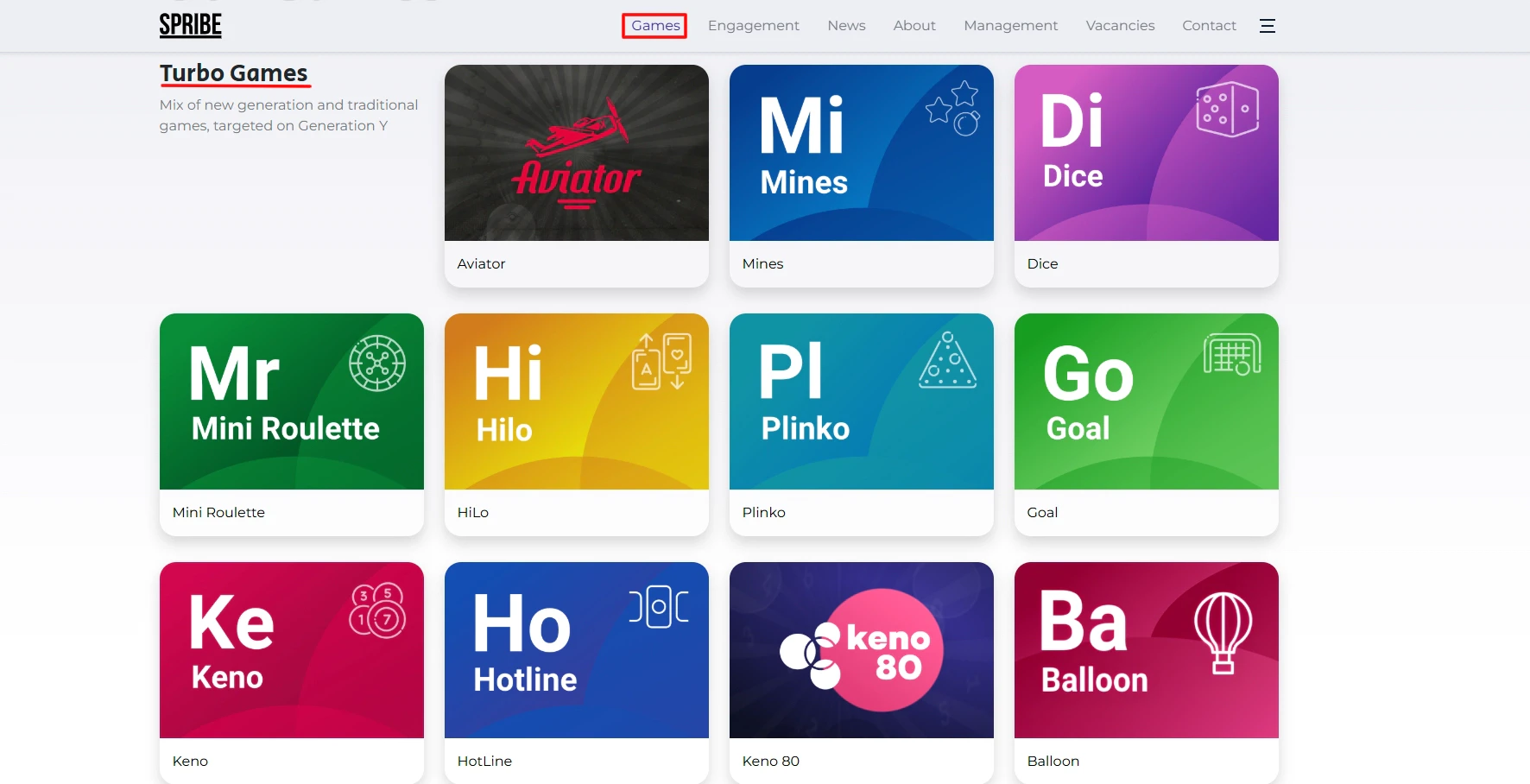
Task: Open the Mini Roulette caption link
Action: point(218,513)
